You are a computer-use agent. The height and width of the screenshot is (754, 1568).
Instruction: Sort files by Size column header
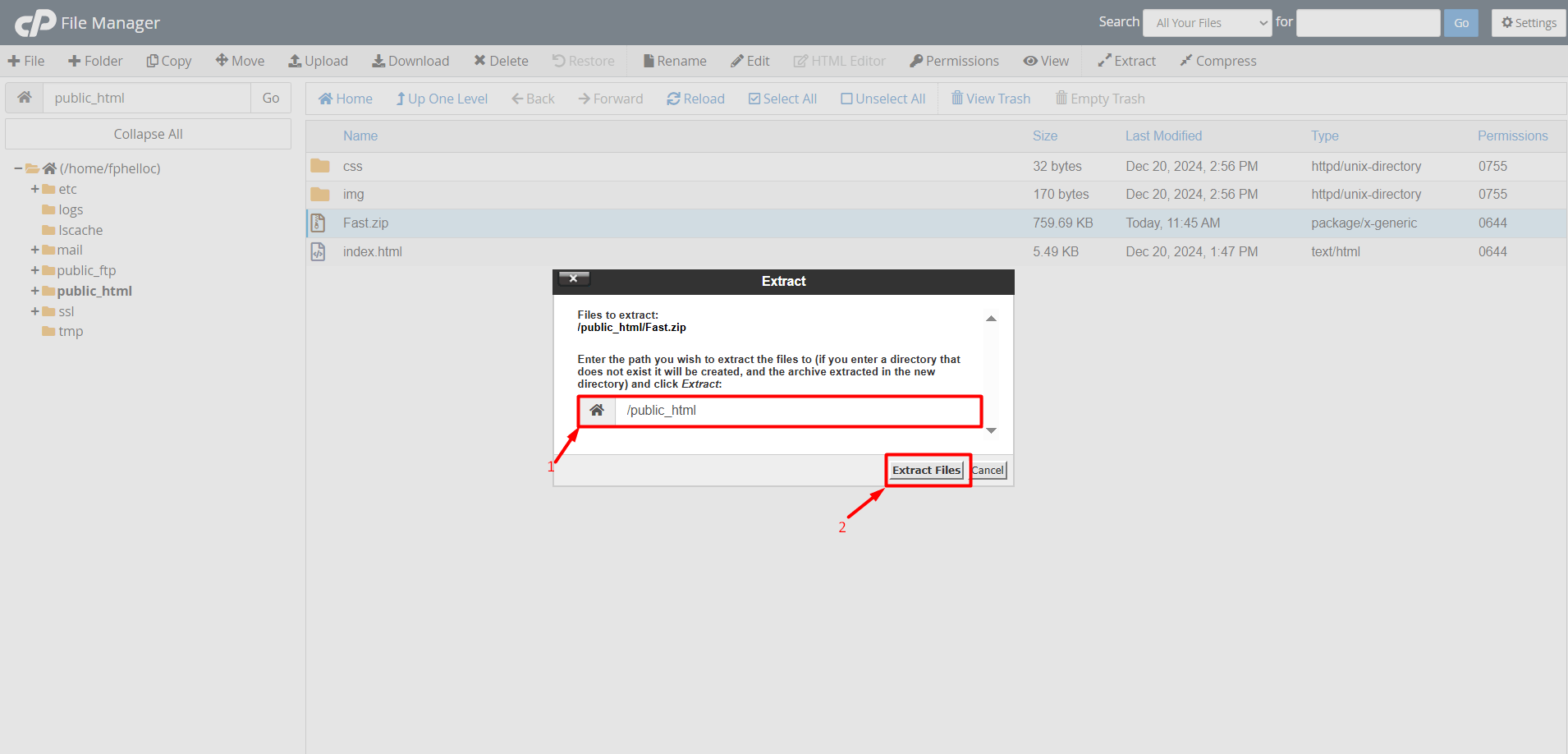(x=1044, y=136)
